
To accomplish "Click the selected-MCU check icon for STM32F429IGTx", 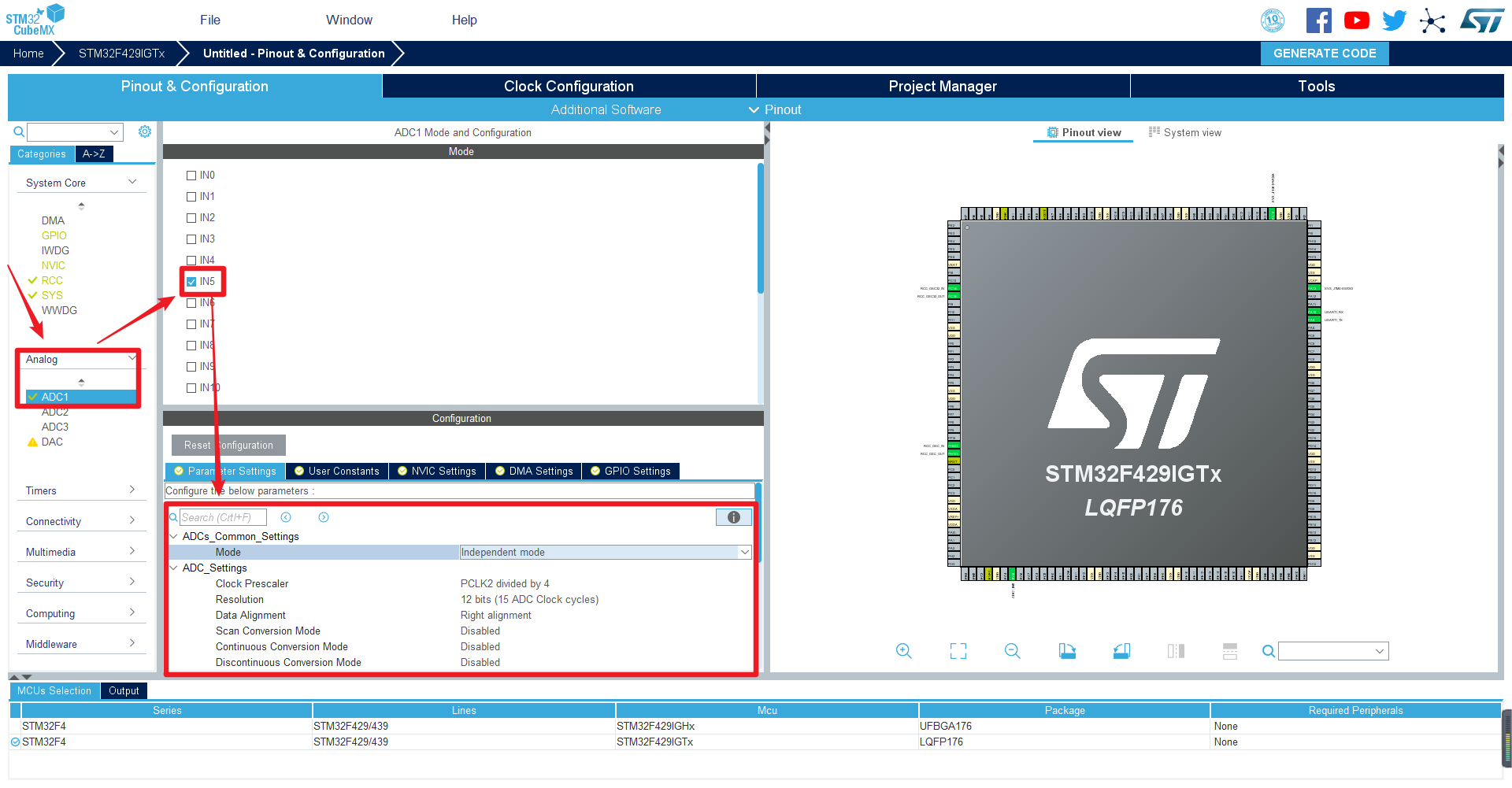I will [x=15, y=742].
